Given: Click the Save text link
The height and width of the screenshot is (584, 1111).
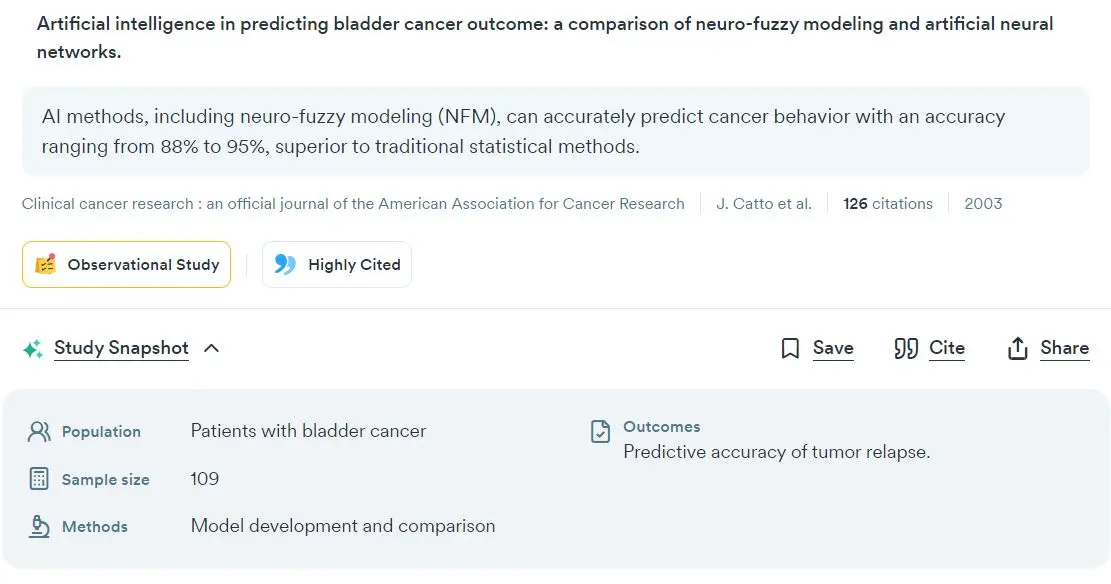Looking at the screenshot, I should point(833,348).
